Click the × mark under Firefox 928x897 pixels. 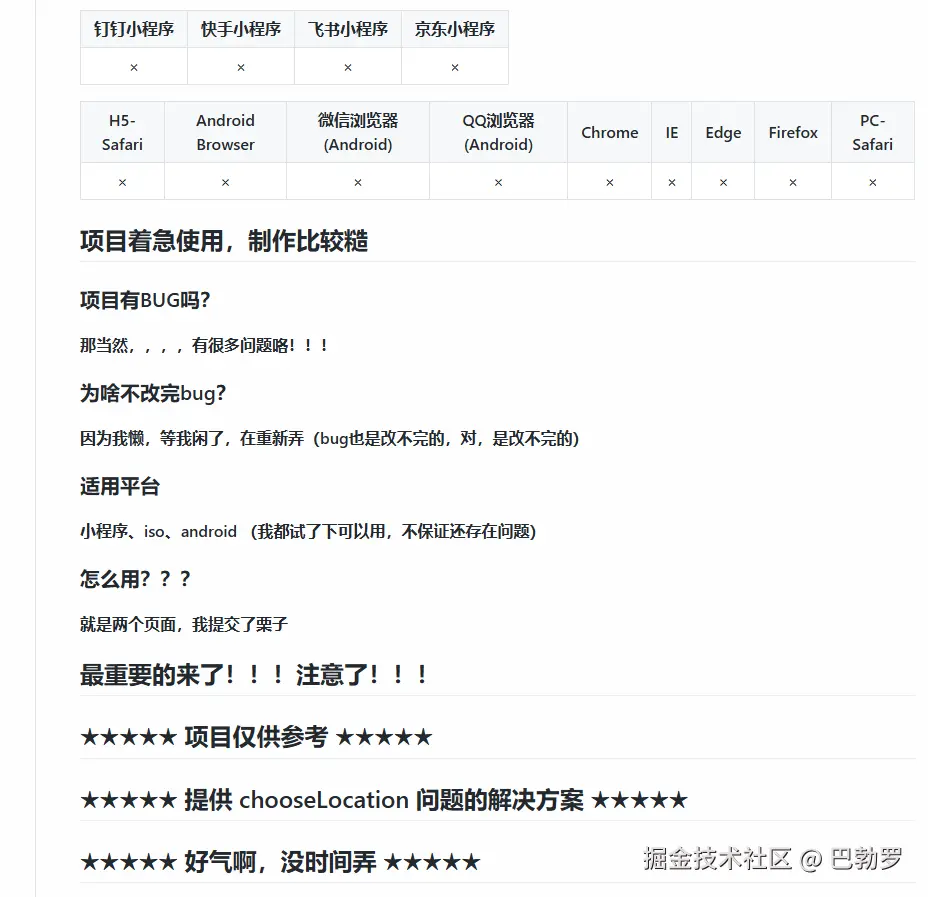793,182
